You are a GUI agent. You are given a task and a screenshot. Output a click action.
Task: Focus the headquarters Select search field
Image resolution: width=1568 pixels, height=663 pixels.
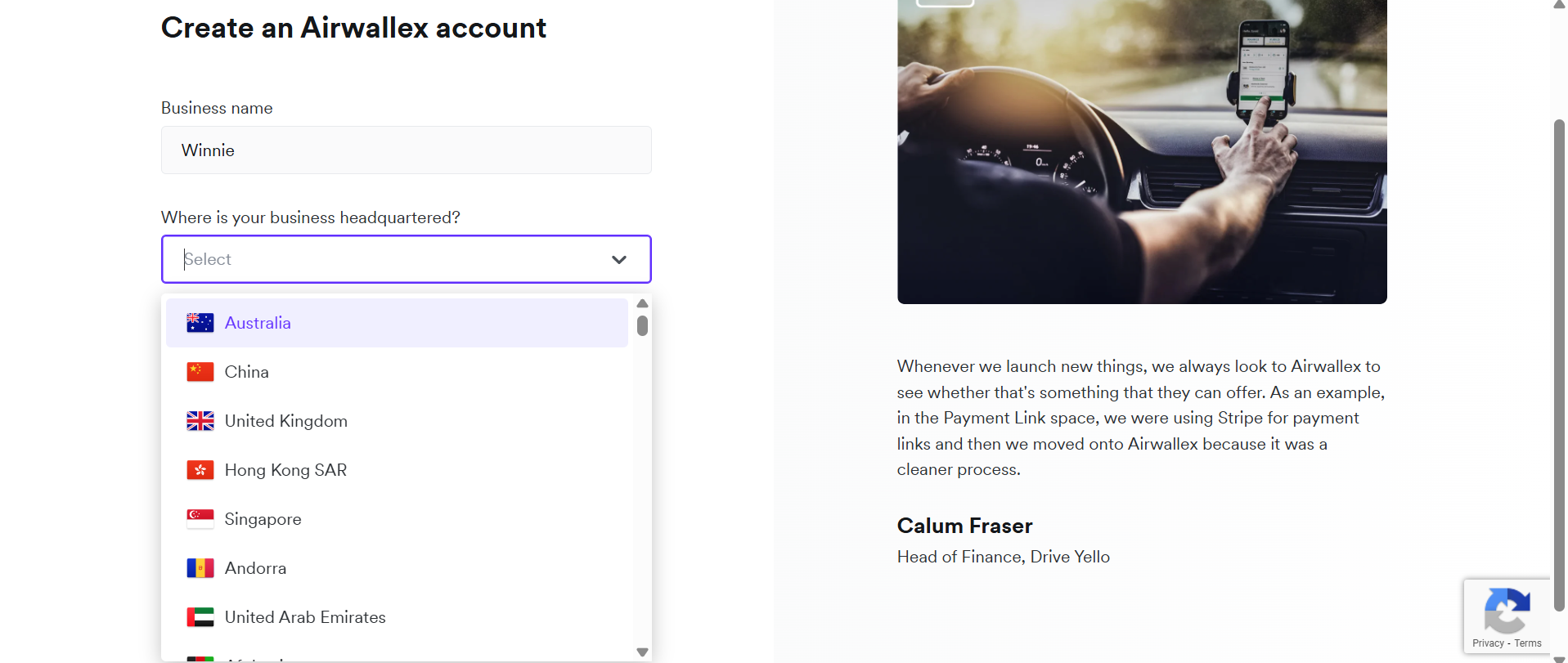[384, 260]
